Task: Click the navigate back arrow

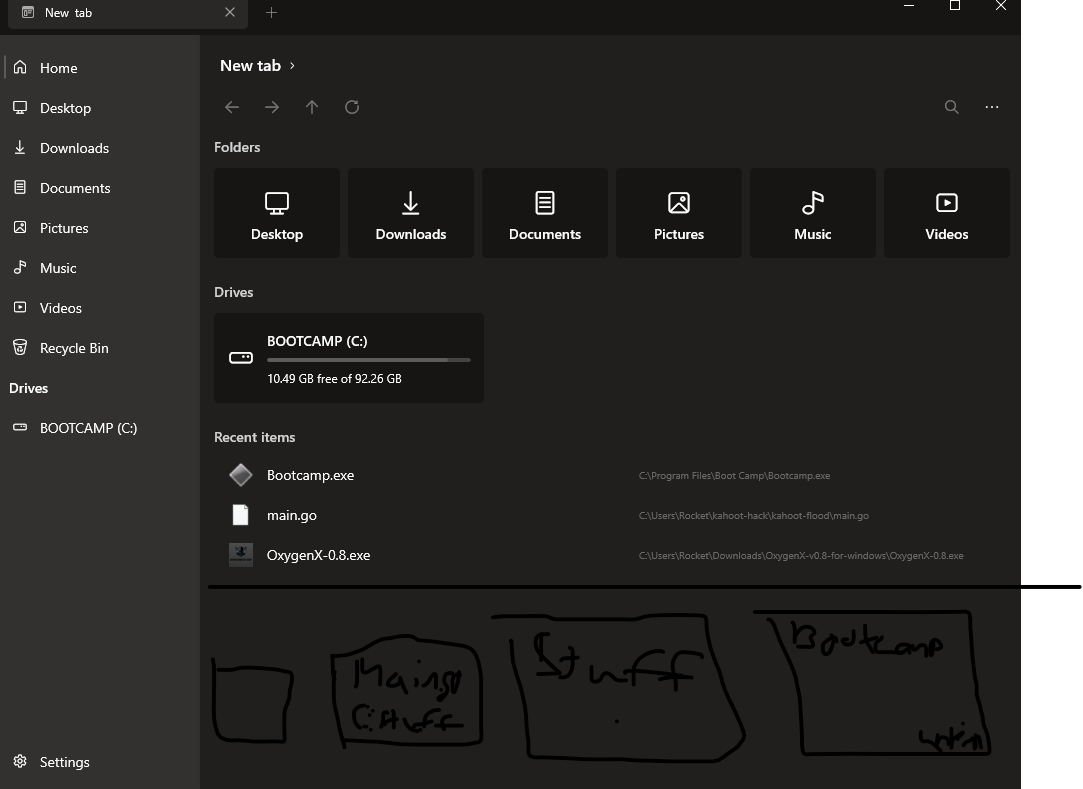Action: pos(232,106)
